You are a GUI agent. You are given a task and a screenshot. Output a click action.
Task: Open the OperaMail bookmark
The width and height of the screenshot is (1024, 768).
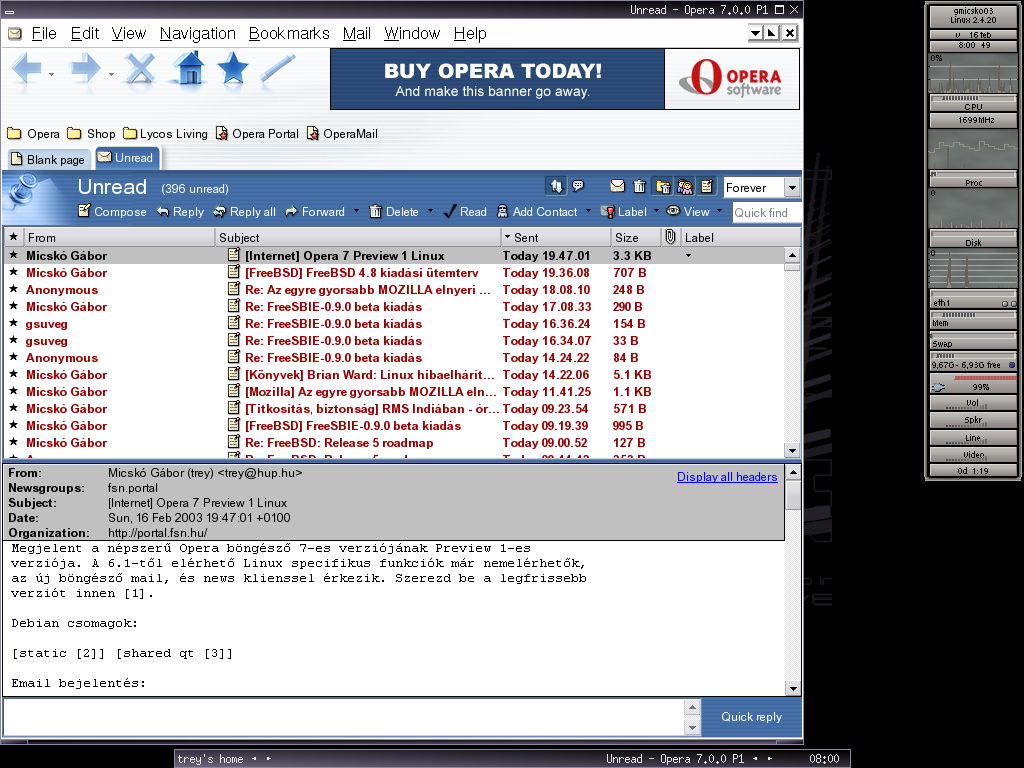342,134
